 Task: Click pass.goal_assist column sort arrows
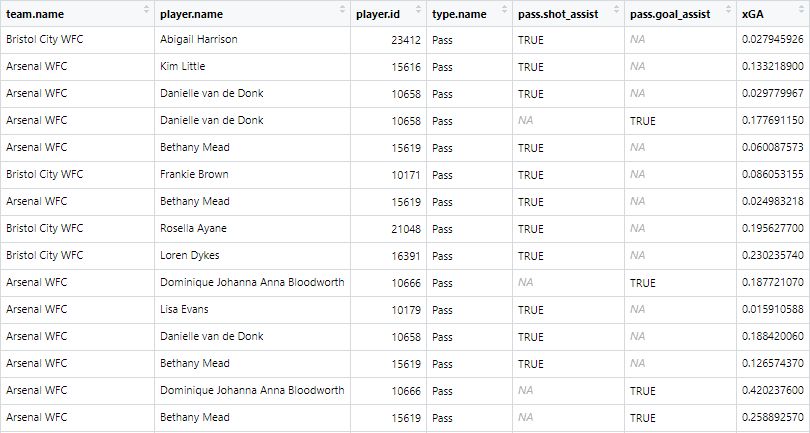[728, 9]
